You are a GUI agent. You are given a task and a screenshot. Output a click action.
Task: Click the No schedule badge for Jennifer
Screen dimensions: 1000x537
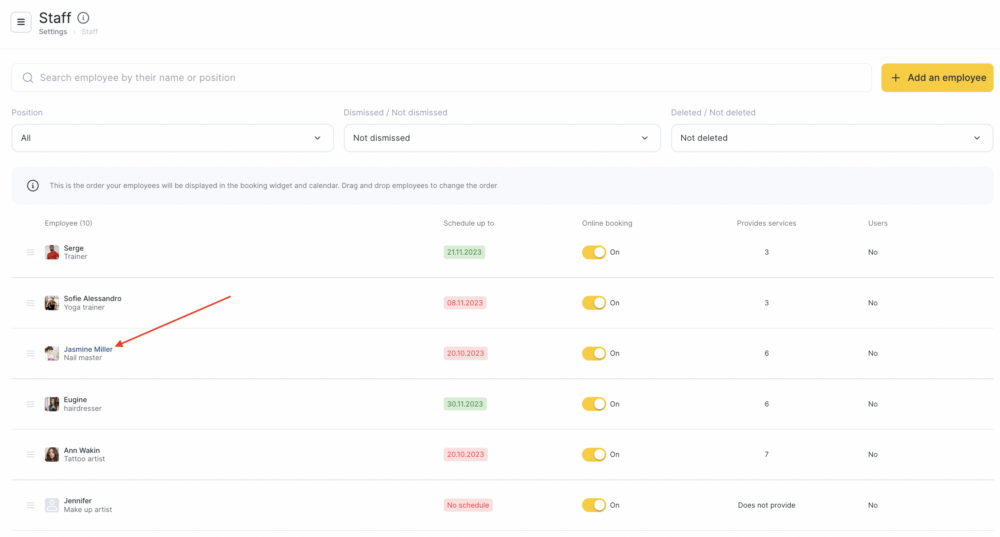[x=468, y=505]
